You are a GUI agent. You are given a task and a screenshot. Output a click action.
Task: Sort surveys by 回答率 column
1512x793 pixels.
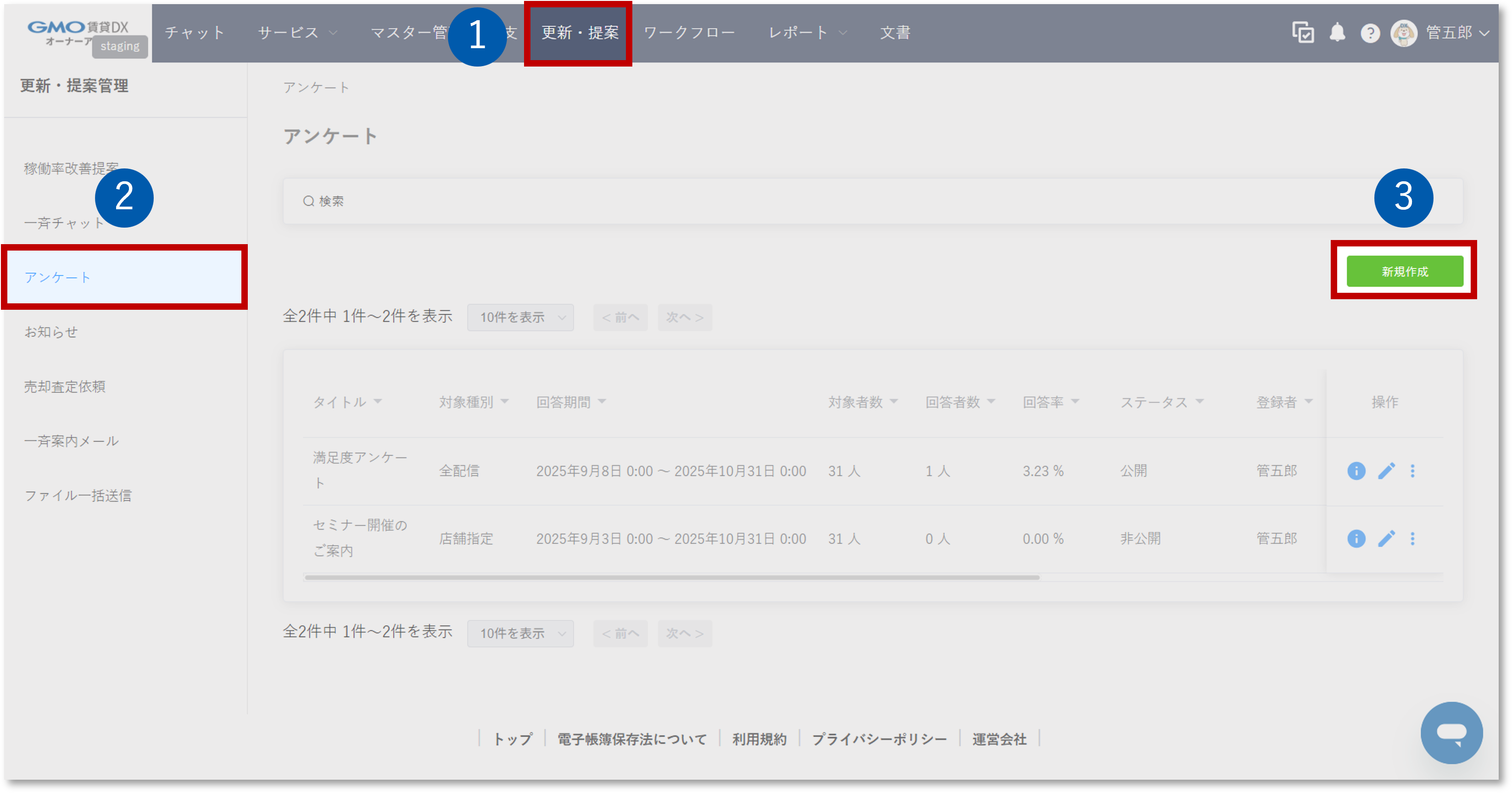(1051, 402)
